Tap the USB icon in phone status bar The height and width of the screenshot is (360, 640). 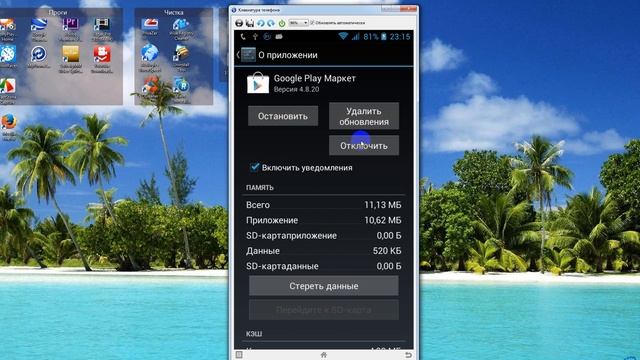point(255,37)
